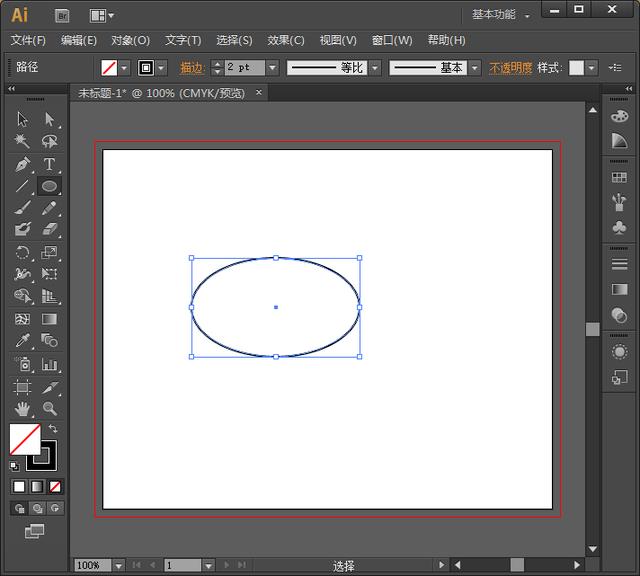The image size is (640, 576).
Task: Select the Eraser tool
Action: (x=49, y=229)
